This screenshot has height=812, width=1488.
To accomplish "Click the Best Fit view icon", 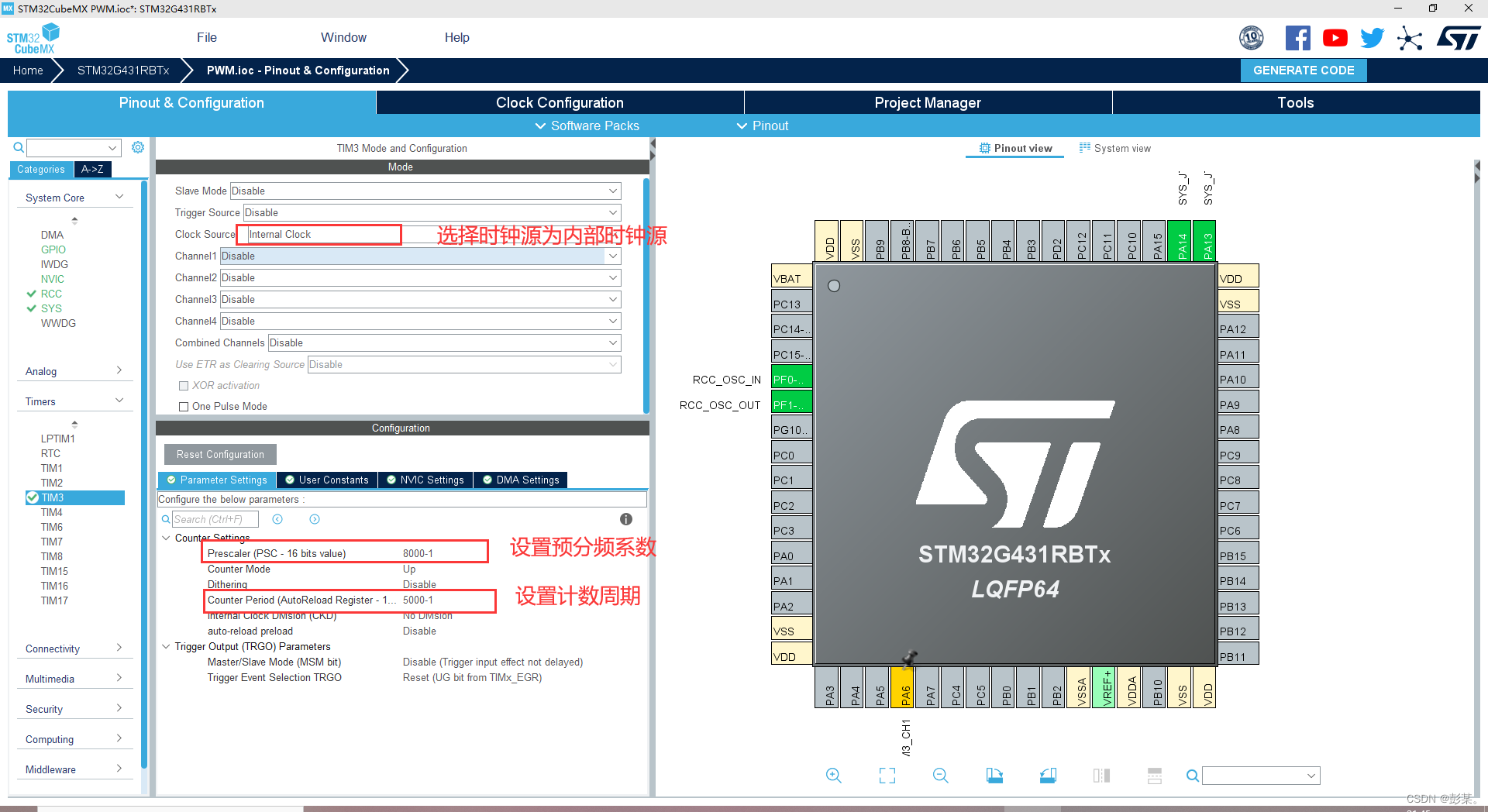I will pyautogui.click(x=887, y=775).
